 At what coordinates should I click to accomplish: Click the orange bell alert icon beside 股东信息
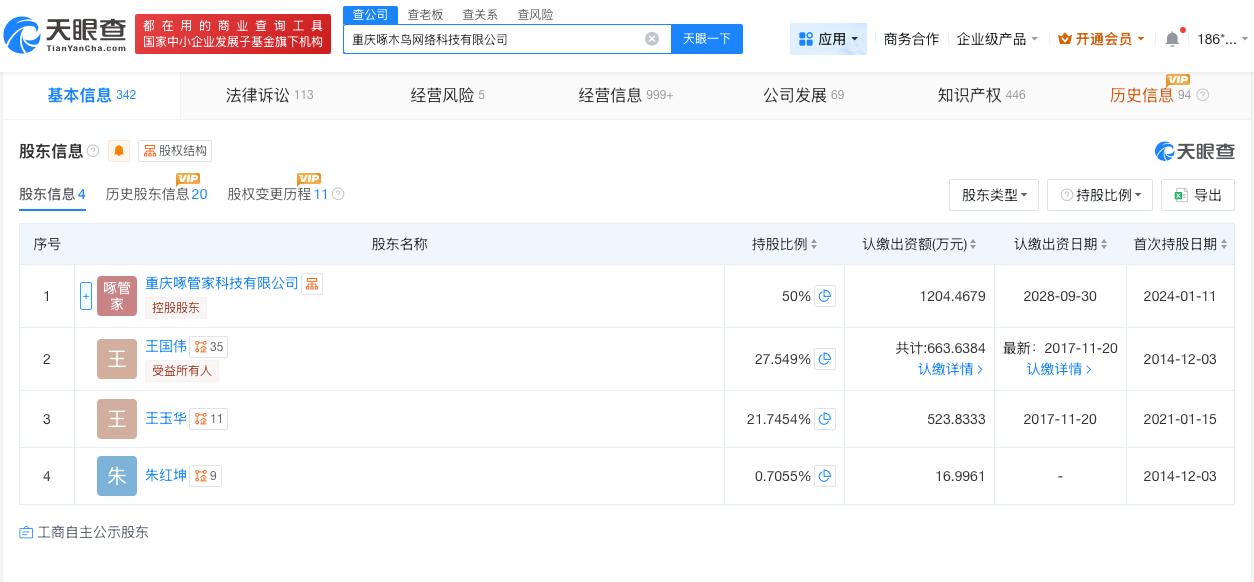(x=119, y=151)
